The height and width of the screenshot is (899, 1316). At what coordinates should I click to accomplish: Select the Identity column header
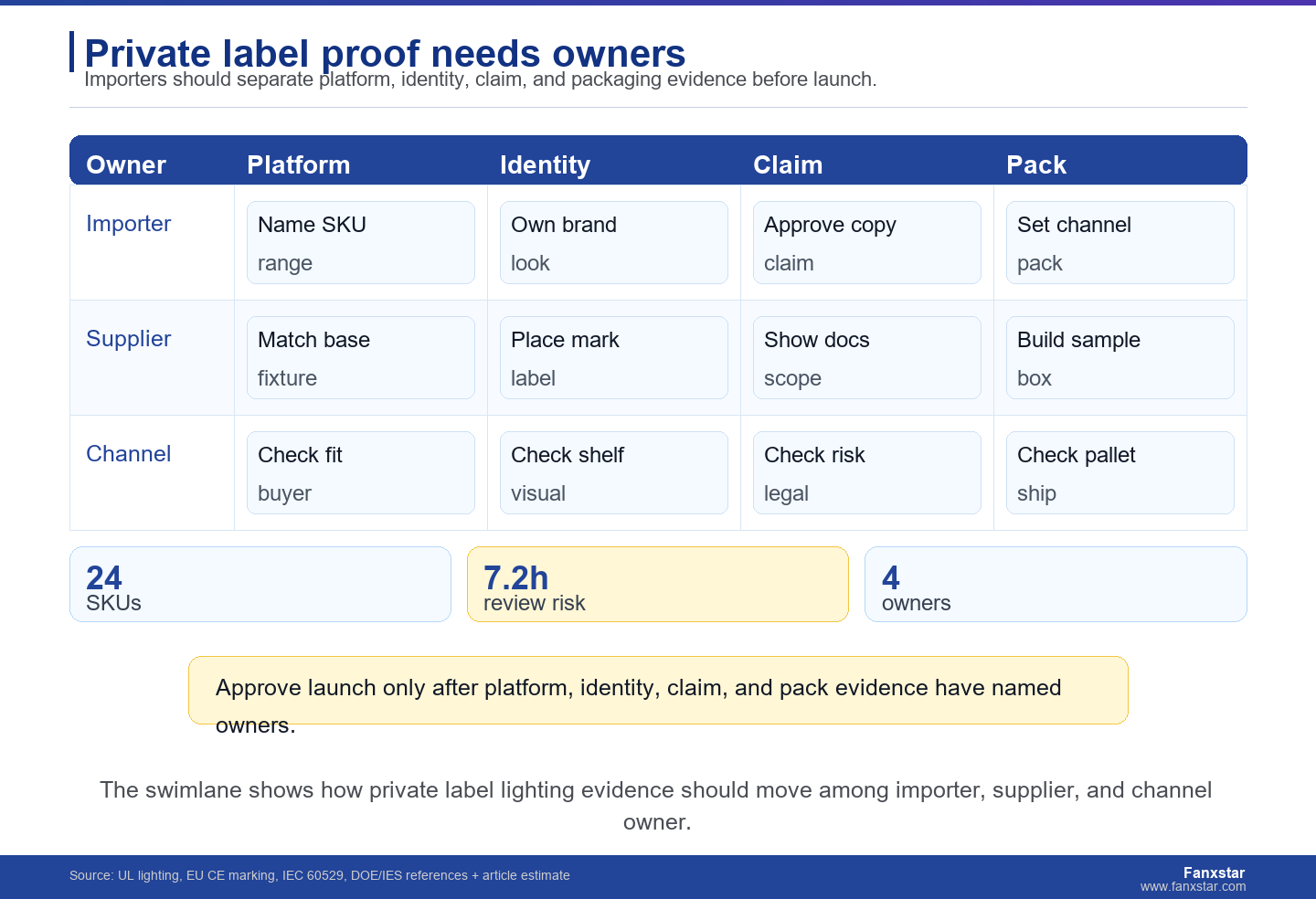tap(546, 164)
